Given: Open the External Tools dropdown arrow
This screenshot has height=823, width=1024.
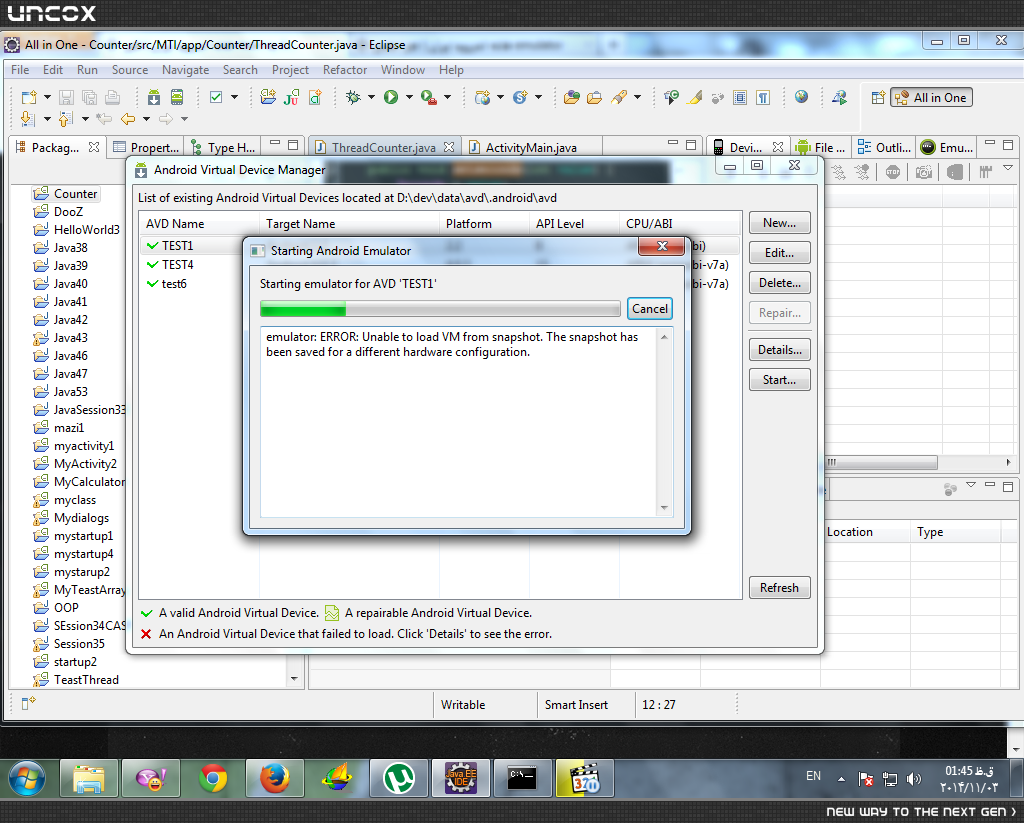Looking at the screenshot, I should coord(447,97).
